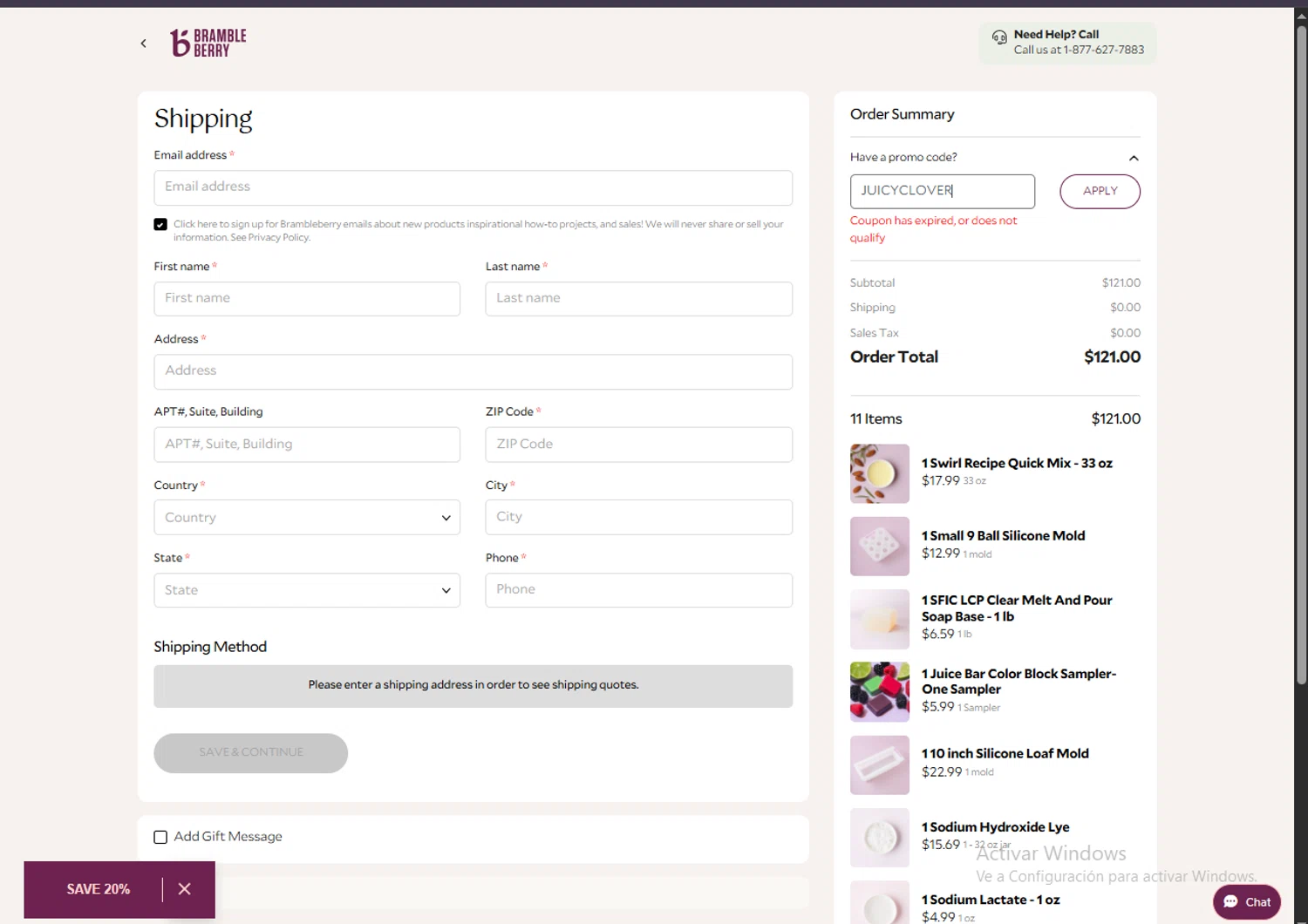Viewport: 1308px width, 924px height.
Task: Click the Save 20% offer button
Action: click(99, 889)
